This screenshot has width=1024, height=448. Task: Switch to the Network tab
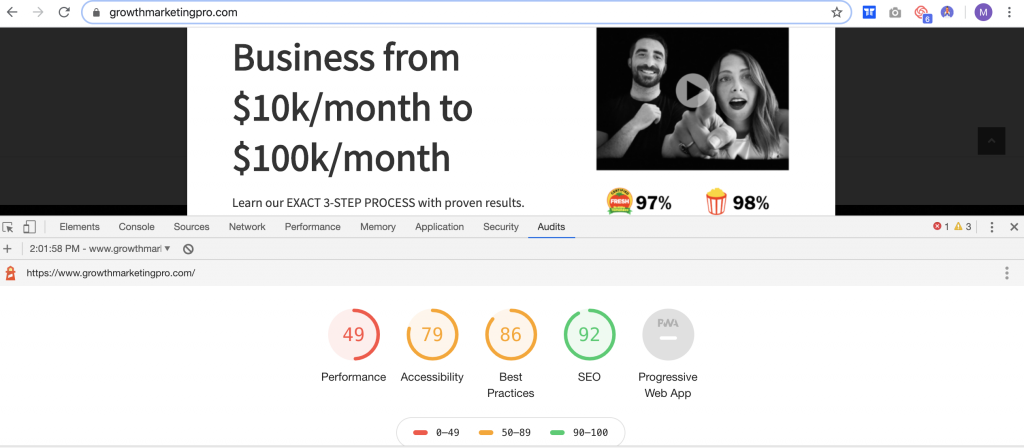click(x=247, y=227)
